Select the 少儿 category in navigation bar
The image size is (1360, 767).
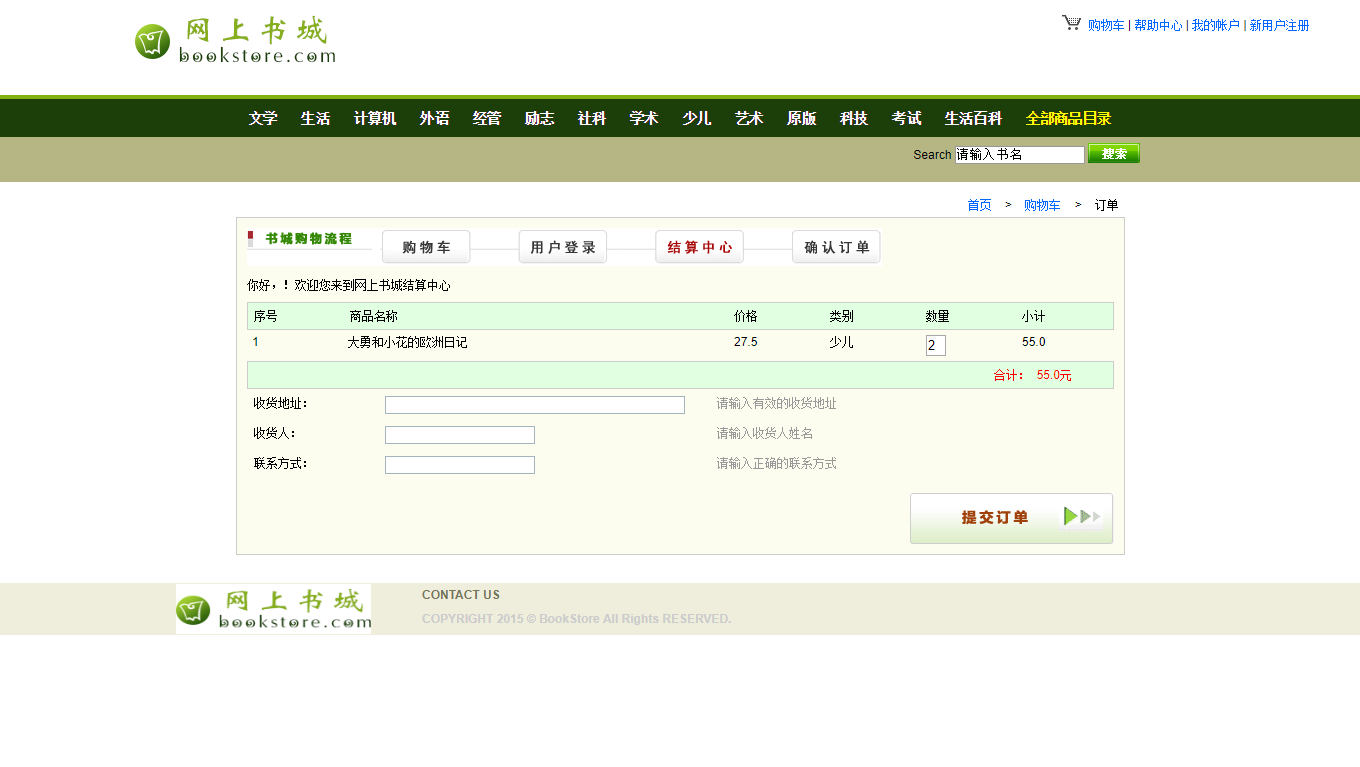click(x=697, y=118)
